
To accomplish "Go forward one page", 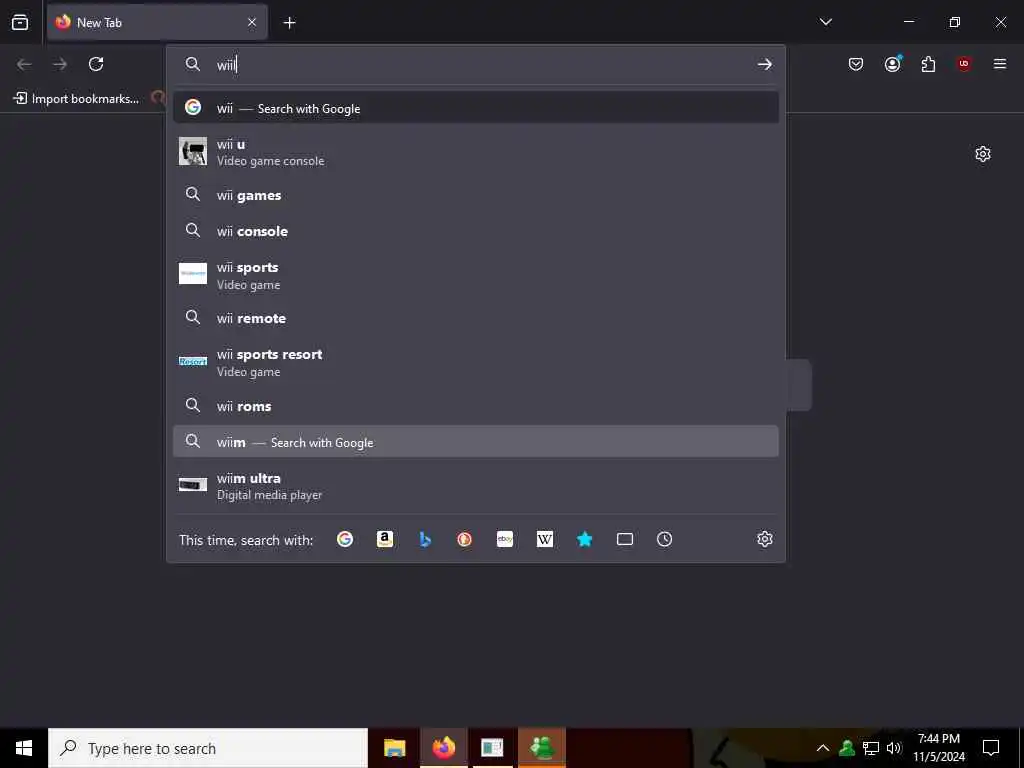I will click(x=60, y=64).
